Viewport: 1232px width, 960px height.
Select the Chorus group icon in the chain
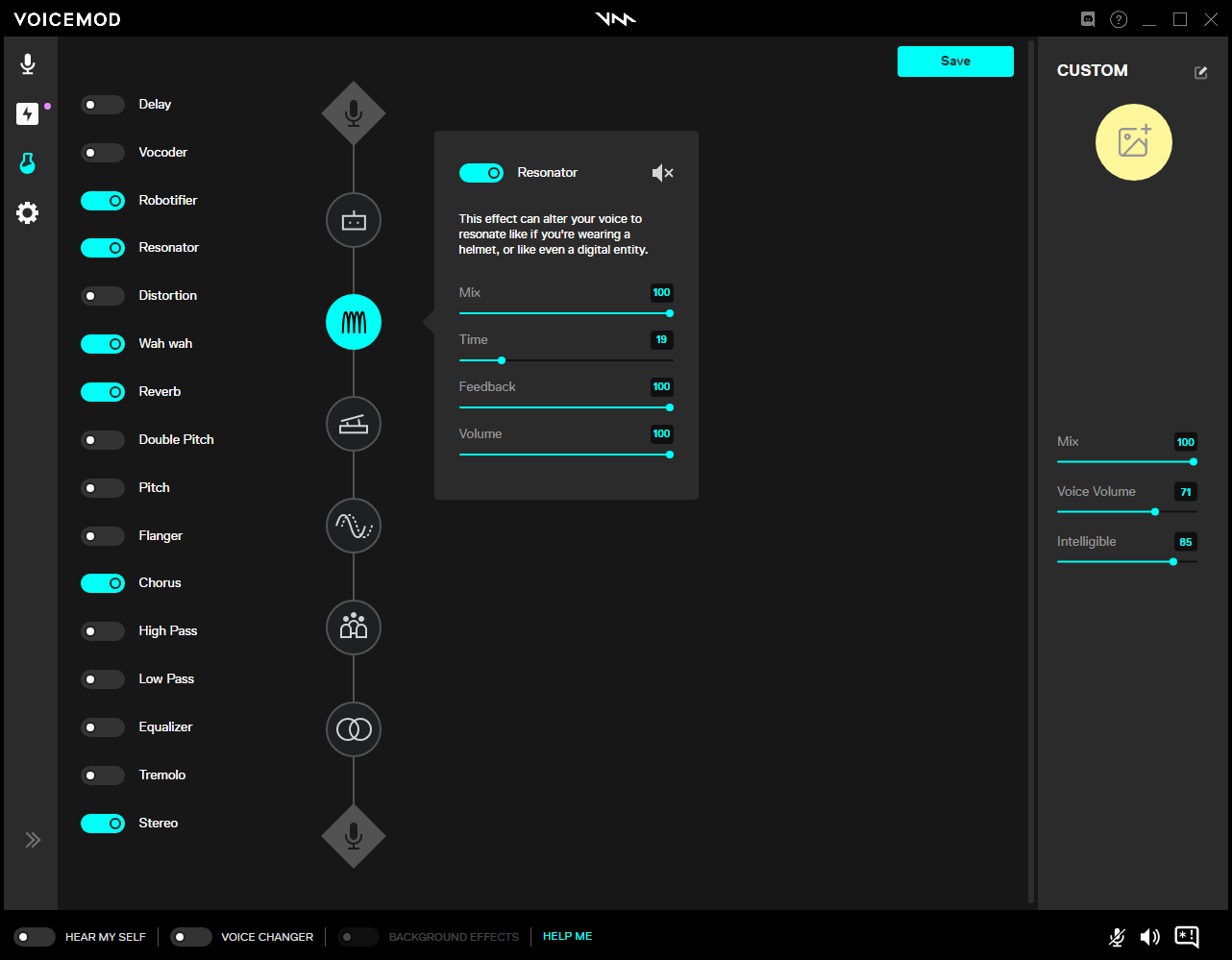point(353,628)
